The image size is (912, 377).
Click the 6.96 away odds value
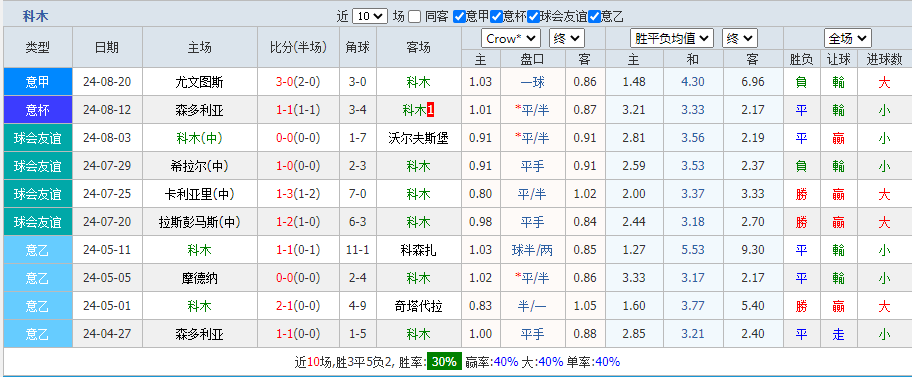[x=753, y=82]
